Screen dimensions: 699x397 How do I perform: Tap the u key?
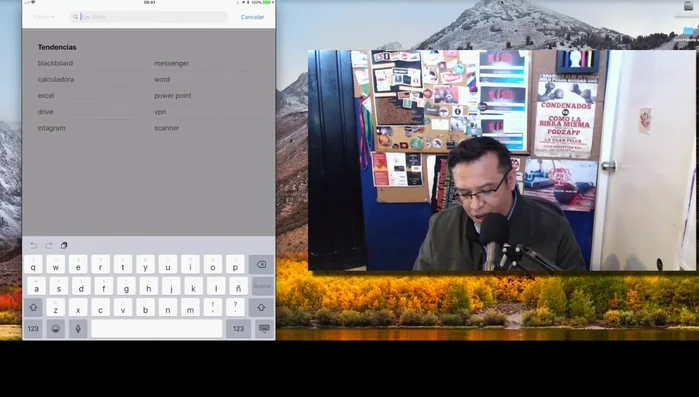[x=168, y=264]
